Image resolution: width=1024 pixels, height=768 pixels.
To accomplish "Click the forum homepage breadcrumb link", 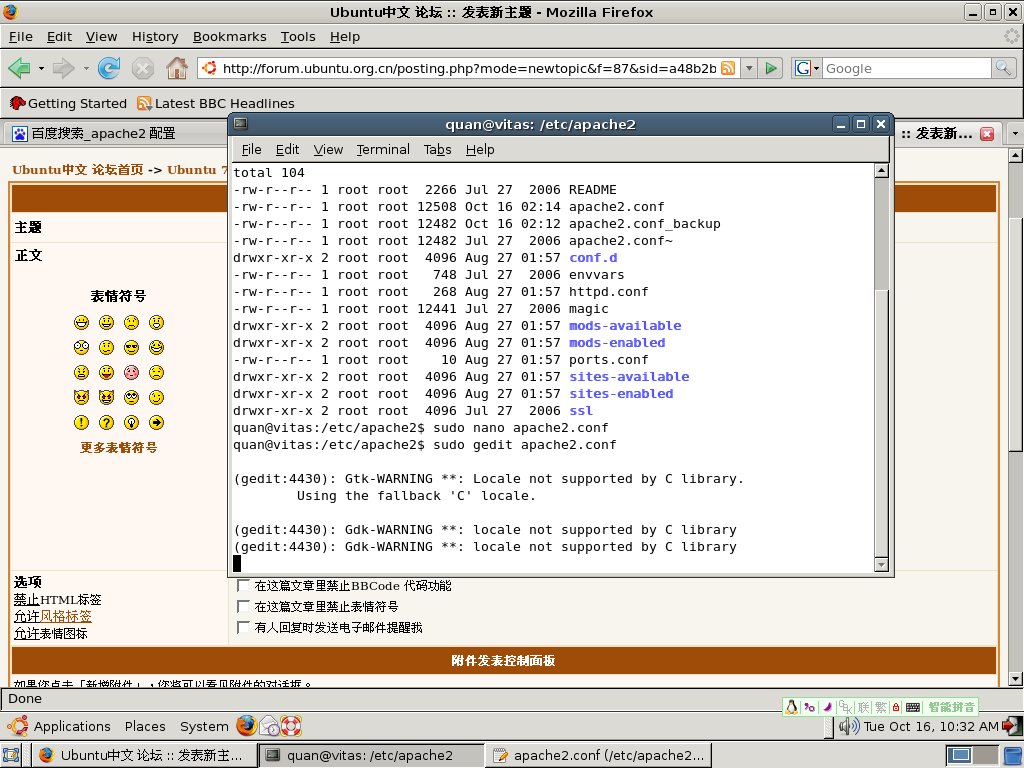I will 78,170.
